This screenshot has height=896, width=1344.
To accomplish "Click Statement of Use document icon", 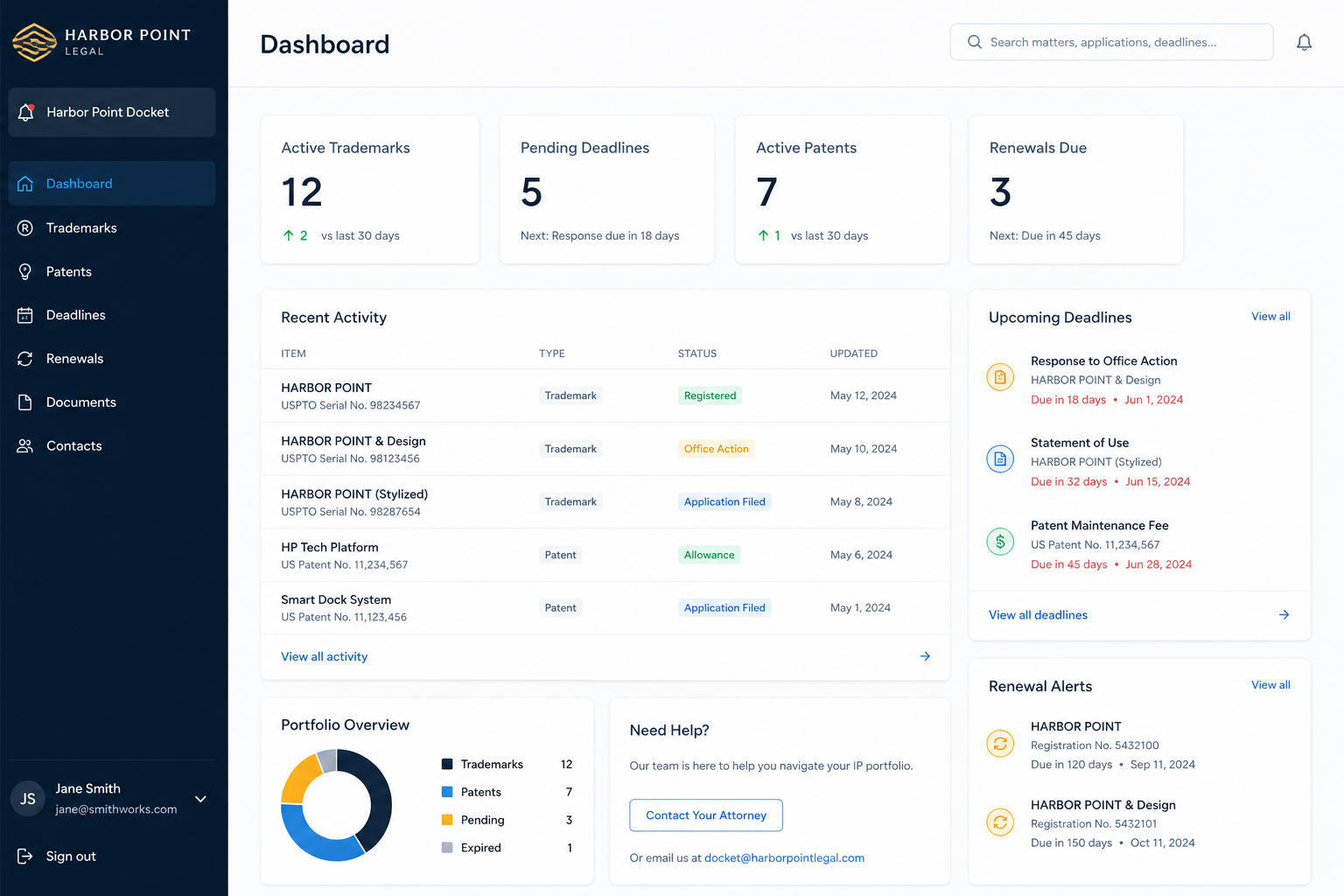I will [1000, 458].
